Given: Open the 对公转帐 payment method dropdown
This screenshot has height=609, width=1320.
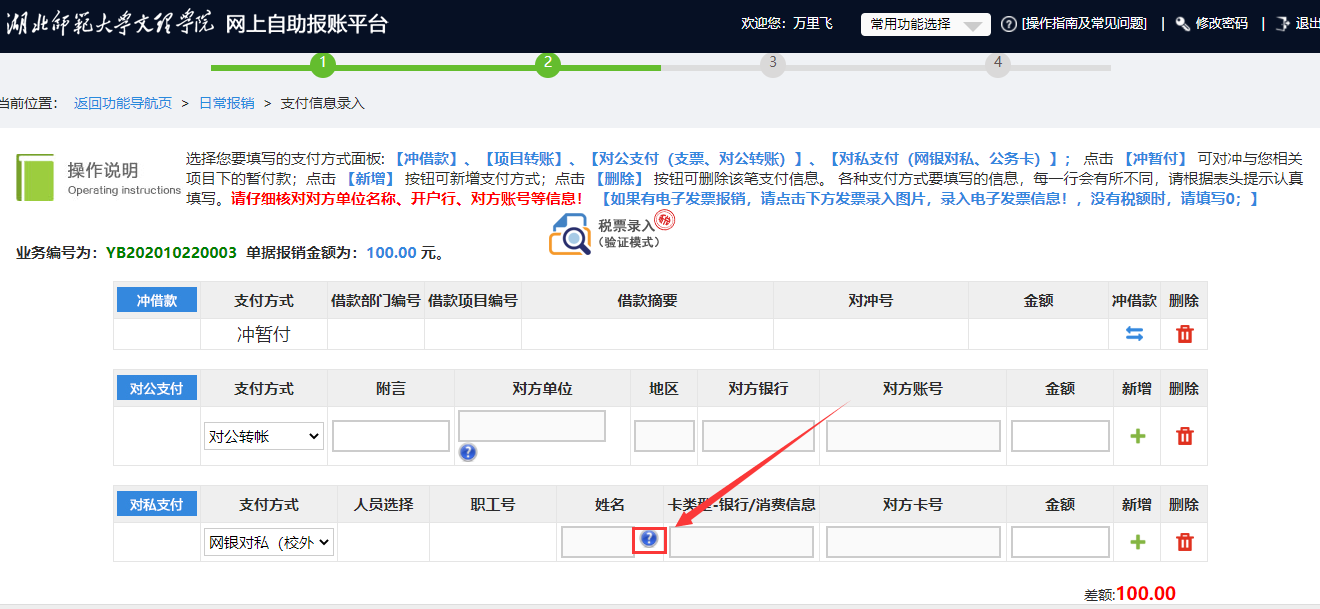Looking at the screenshot, I should [264, 436].
